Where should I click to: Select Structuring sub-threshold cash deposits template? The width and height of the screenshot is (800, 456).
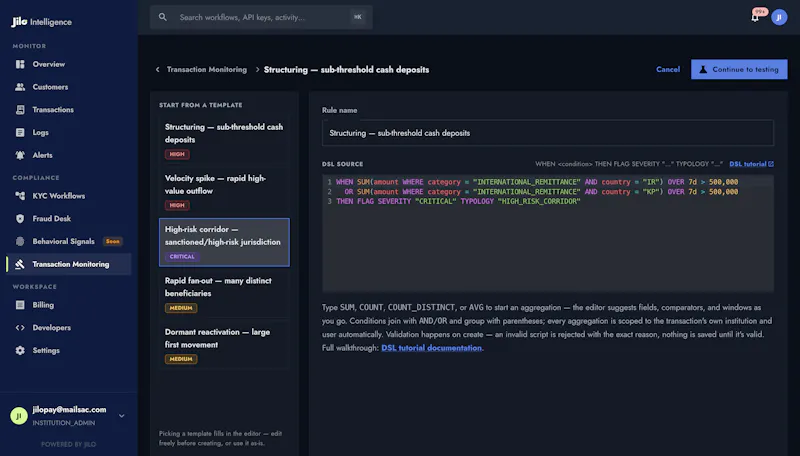(224, 140)
